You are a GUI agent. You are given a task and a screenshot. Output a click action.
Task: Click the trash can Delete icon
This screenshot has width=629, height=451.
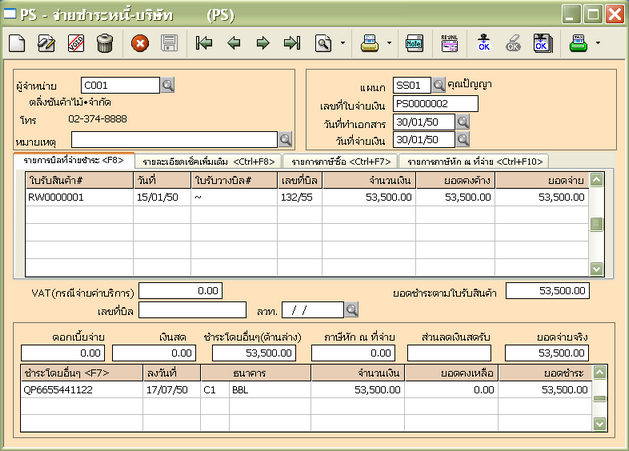[x=104, y=43]
